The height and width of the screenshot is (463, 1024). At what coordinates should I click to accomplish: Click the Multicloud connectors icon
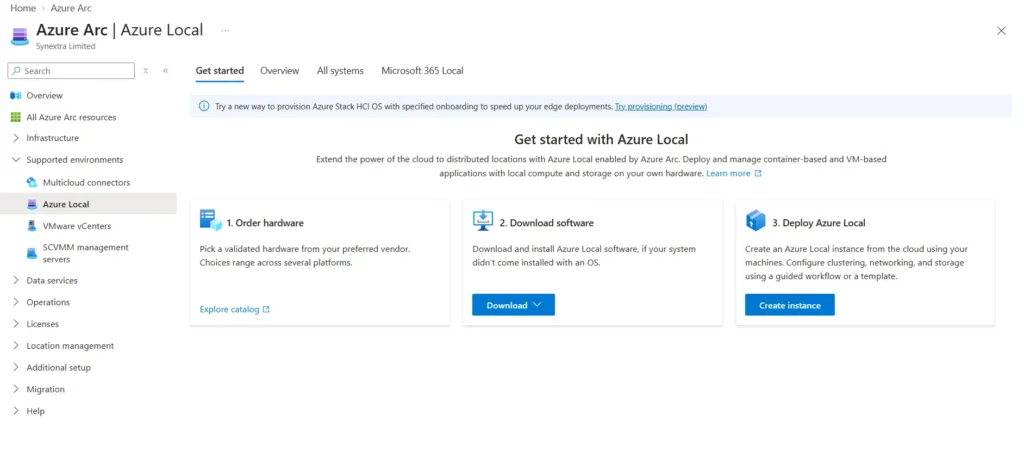[x=32, y=182]
